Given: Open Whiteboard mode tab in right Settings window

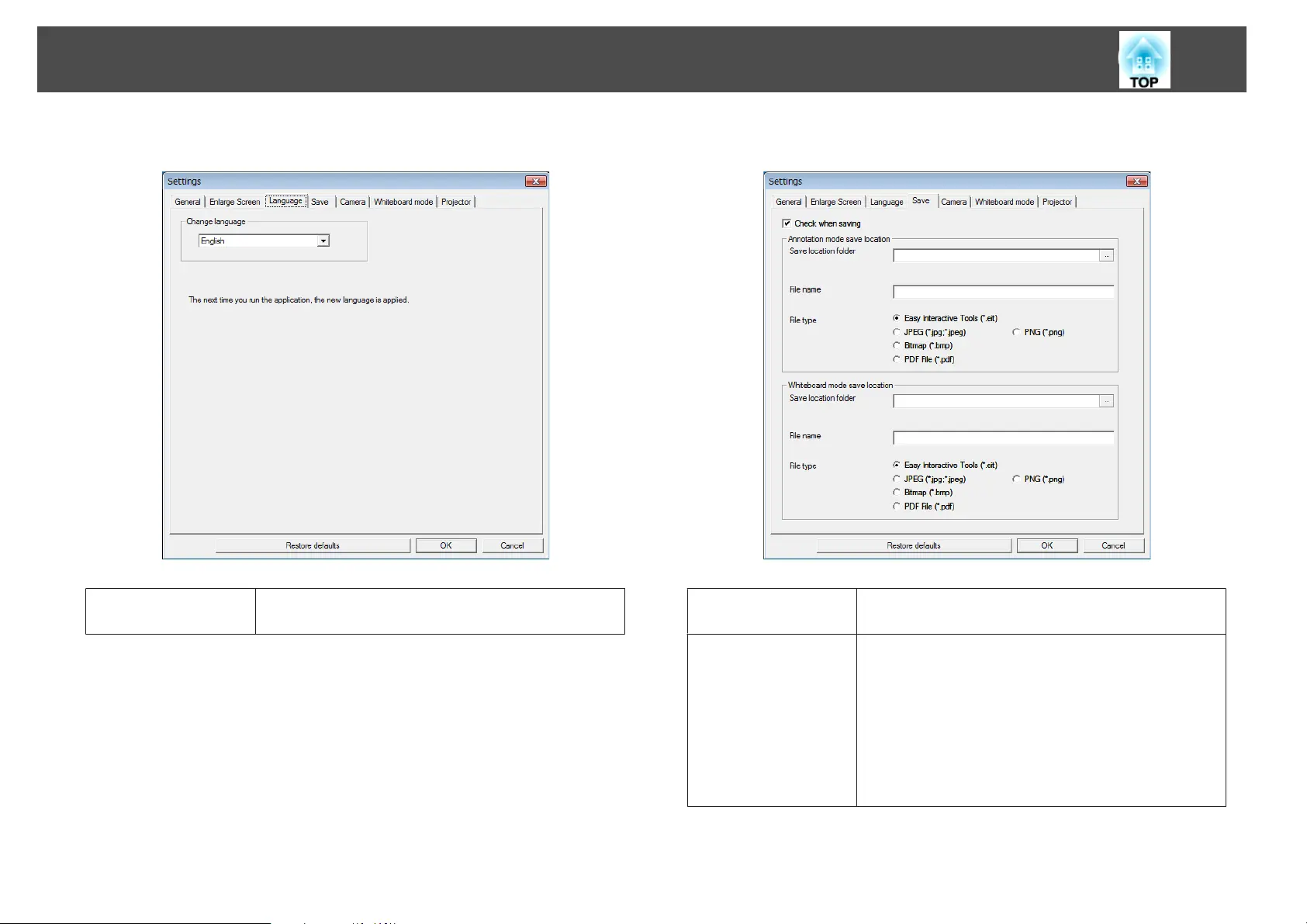Looking at the screenshot, I should (x=1004, y=202).
